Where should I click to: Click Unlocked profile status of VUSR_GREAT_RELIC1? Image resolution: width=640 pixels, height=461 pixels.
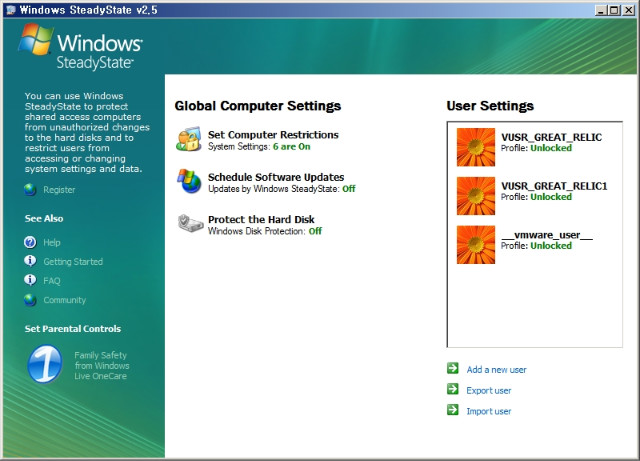click(x=551, y=197)
